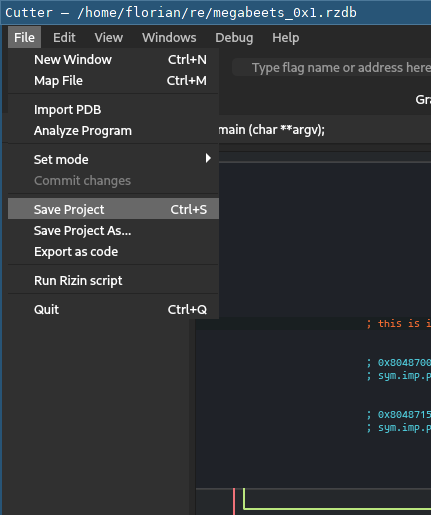The width and height of the screenshot is (431, 515).
Task: Click Run Rizin script option
Action: coord(113,281)
